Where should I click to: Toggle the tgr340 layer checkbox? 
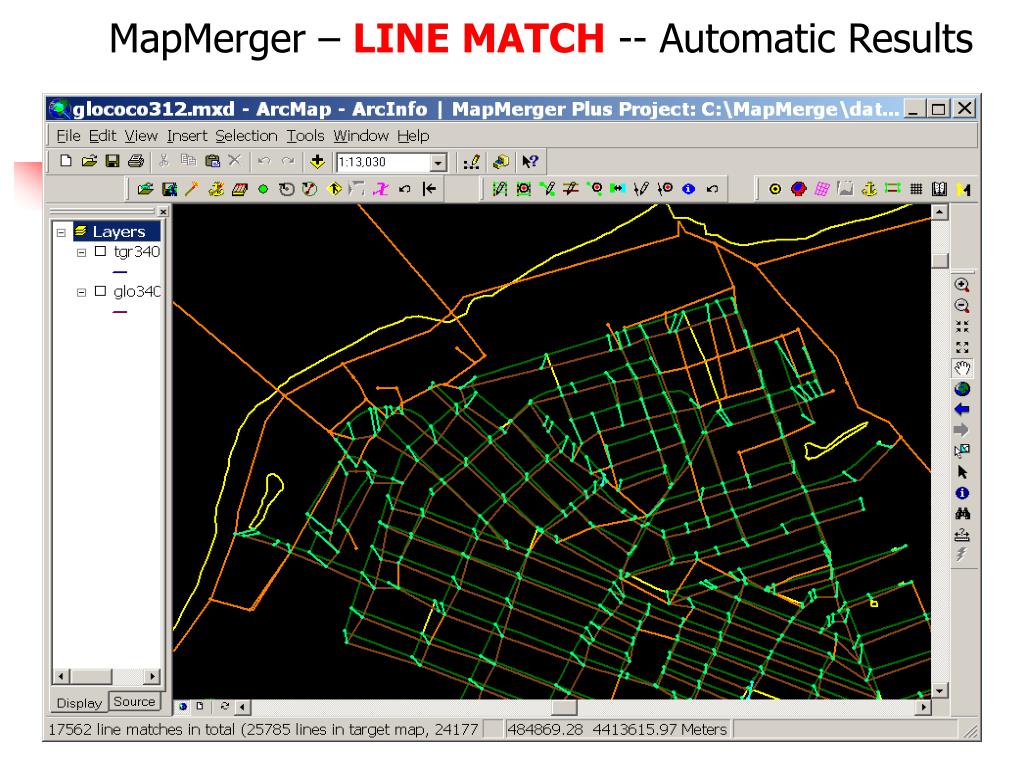[100, 251]
